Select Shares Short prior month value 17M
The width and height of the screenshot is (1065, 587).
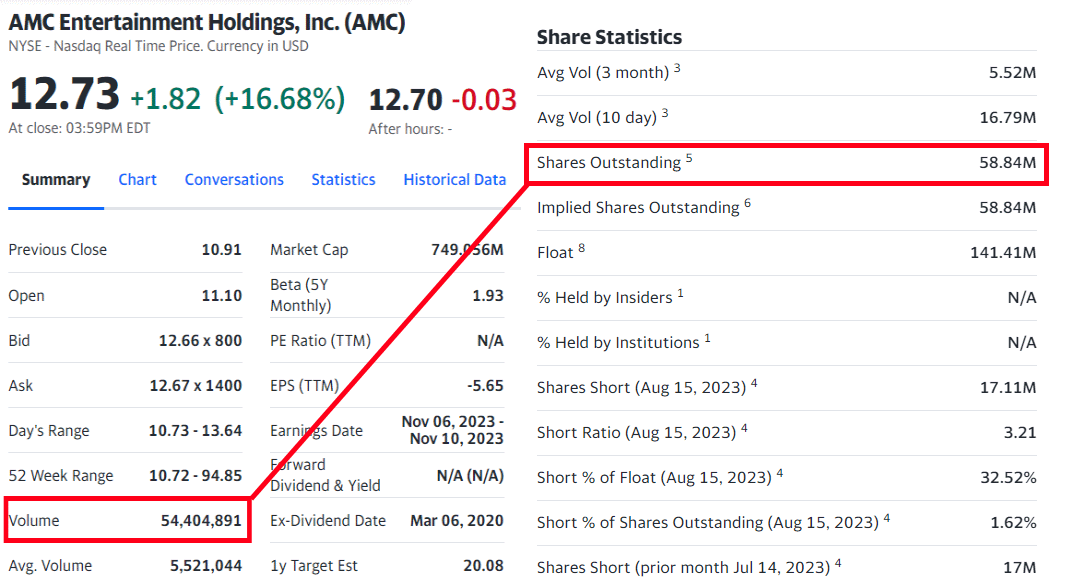[1020, 567]
